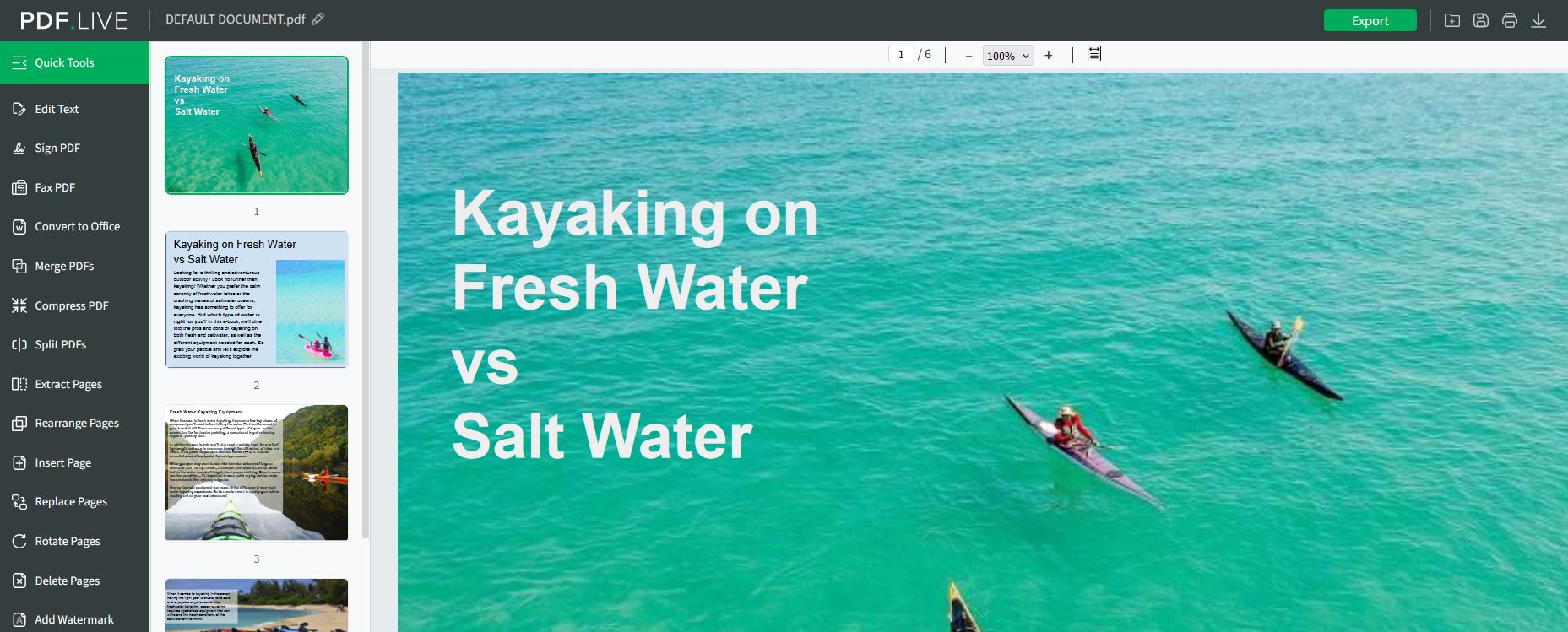Click the green Export button
This screenshot has height=632, width=1568.
coord(1370,20)
